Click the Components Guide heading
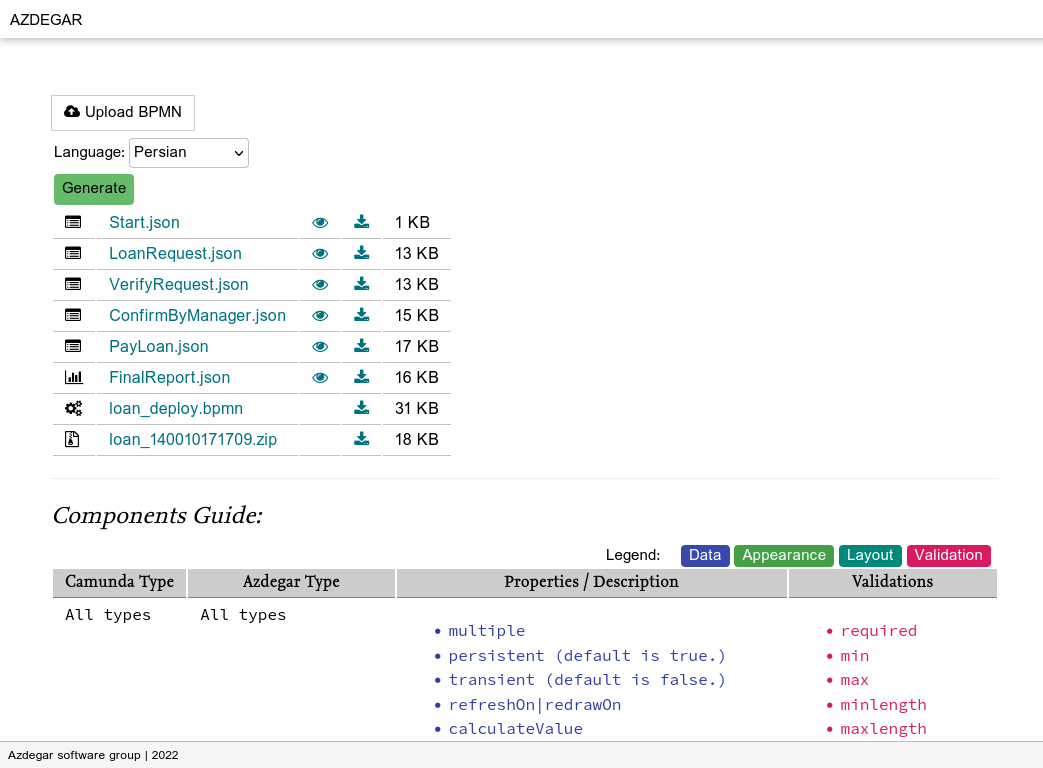 tap(158, 516)
